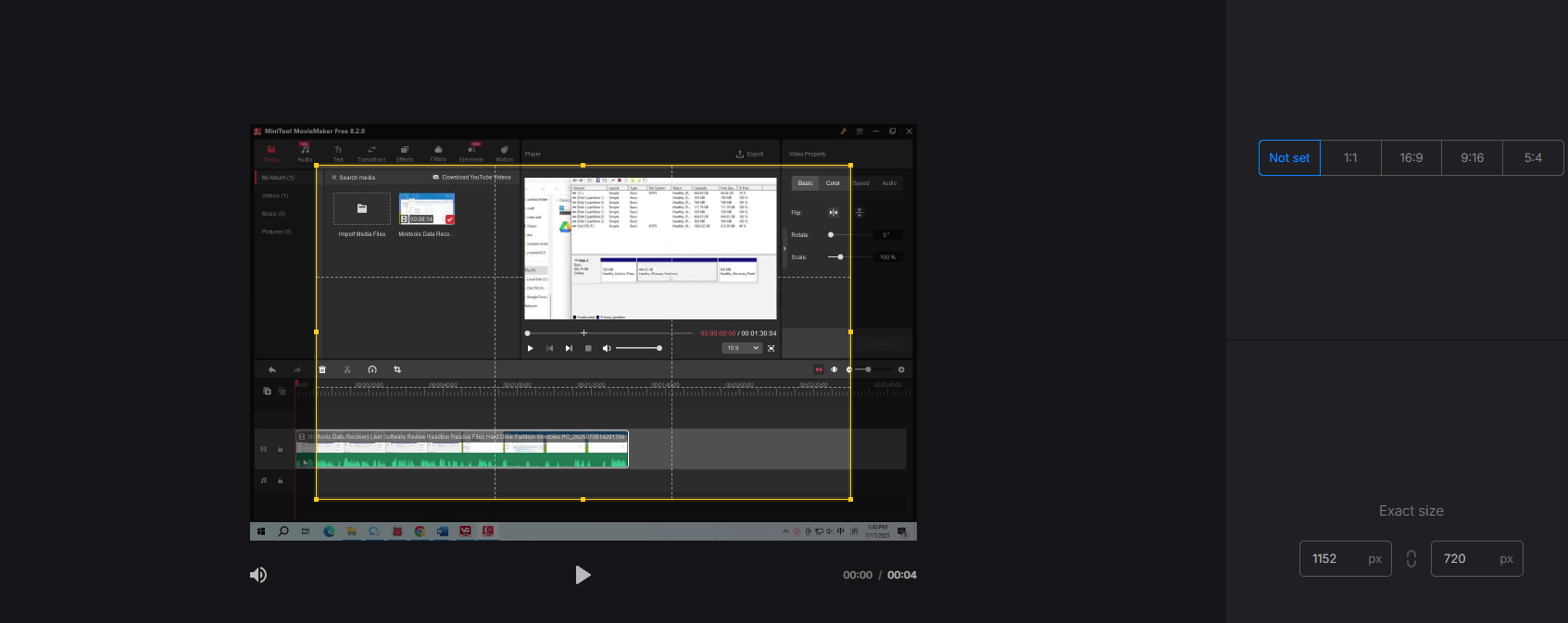Click the width field showing 1152
Screen dimensions: 1568x623
pyautogui.click(x=1345, y=559)
